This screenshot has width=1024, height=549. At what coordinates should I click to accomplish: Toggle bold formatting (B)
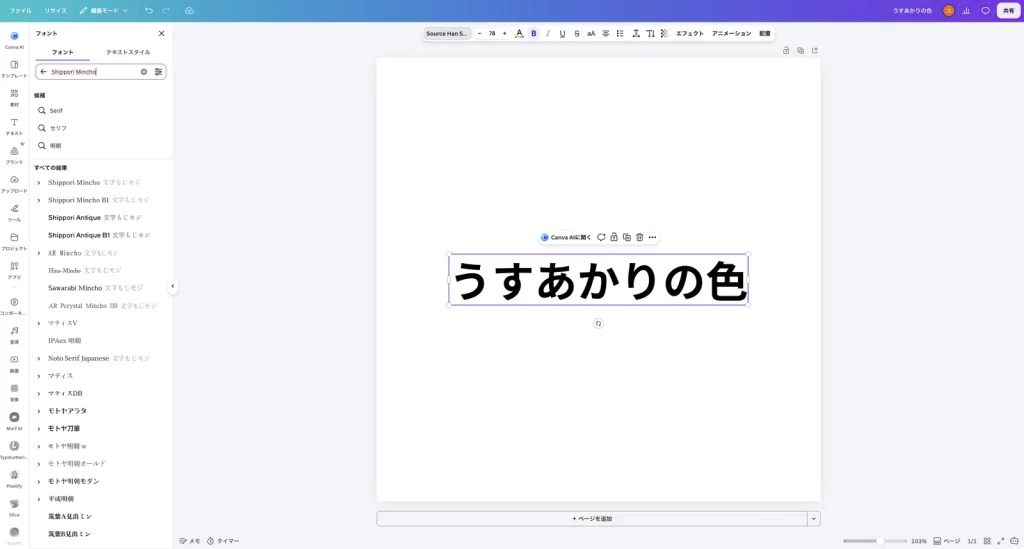[x=534, y=33]
